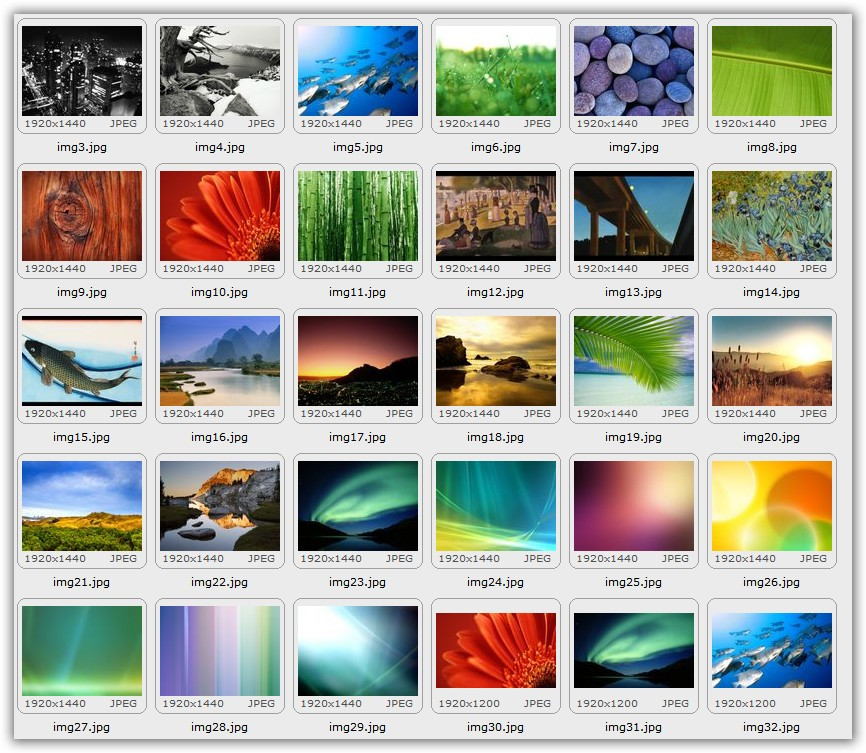The height and width of the screenshot is (753, 866).
Task: Open the img18.jpg golden beach thumbnail
Action: tap(496, 361)
